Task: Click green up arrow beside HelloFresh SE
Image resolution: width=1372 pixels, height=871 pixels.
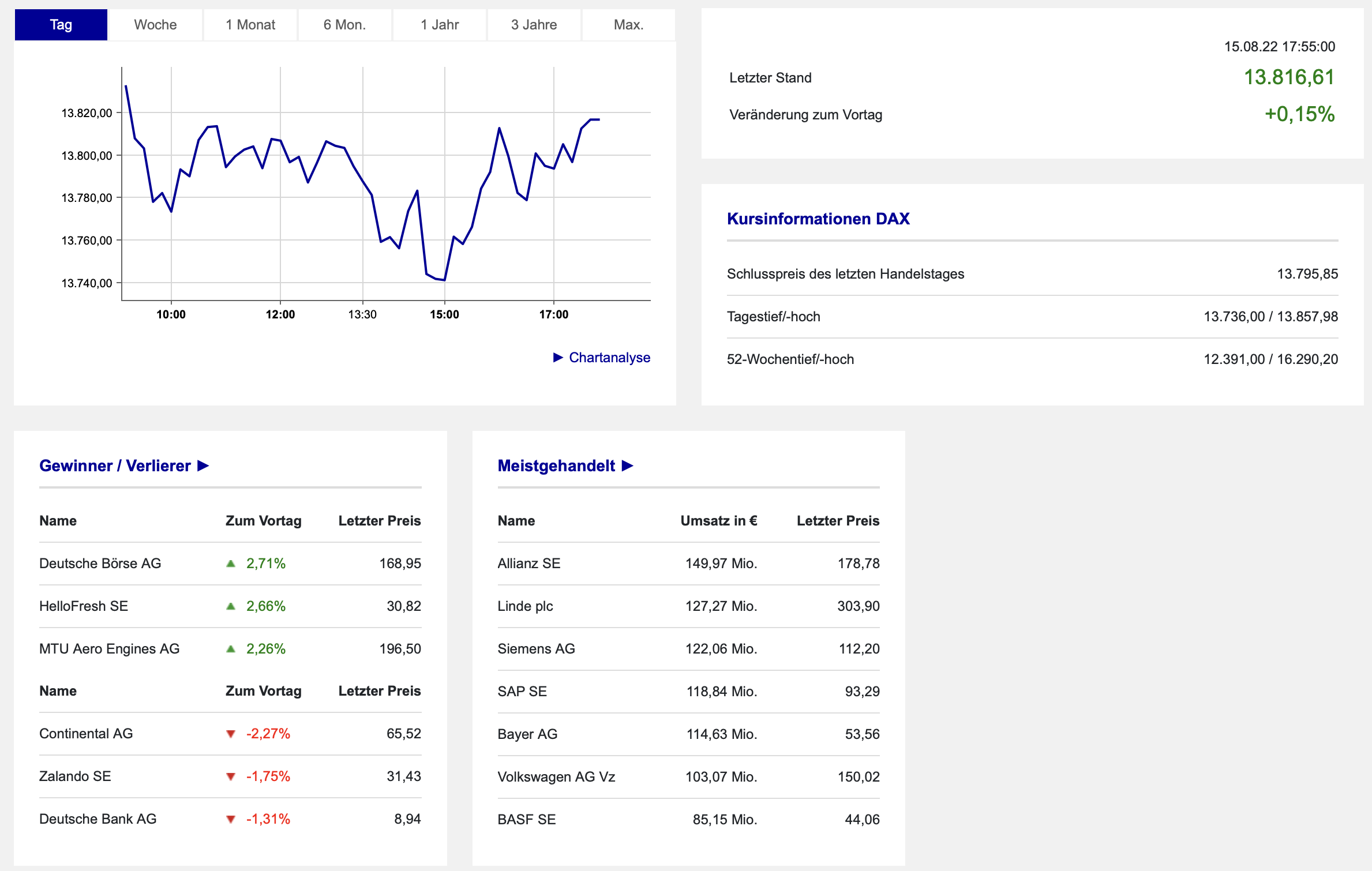Action: tap(231, 606)
